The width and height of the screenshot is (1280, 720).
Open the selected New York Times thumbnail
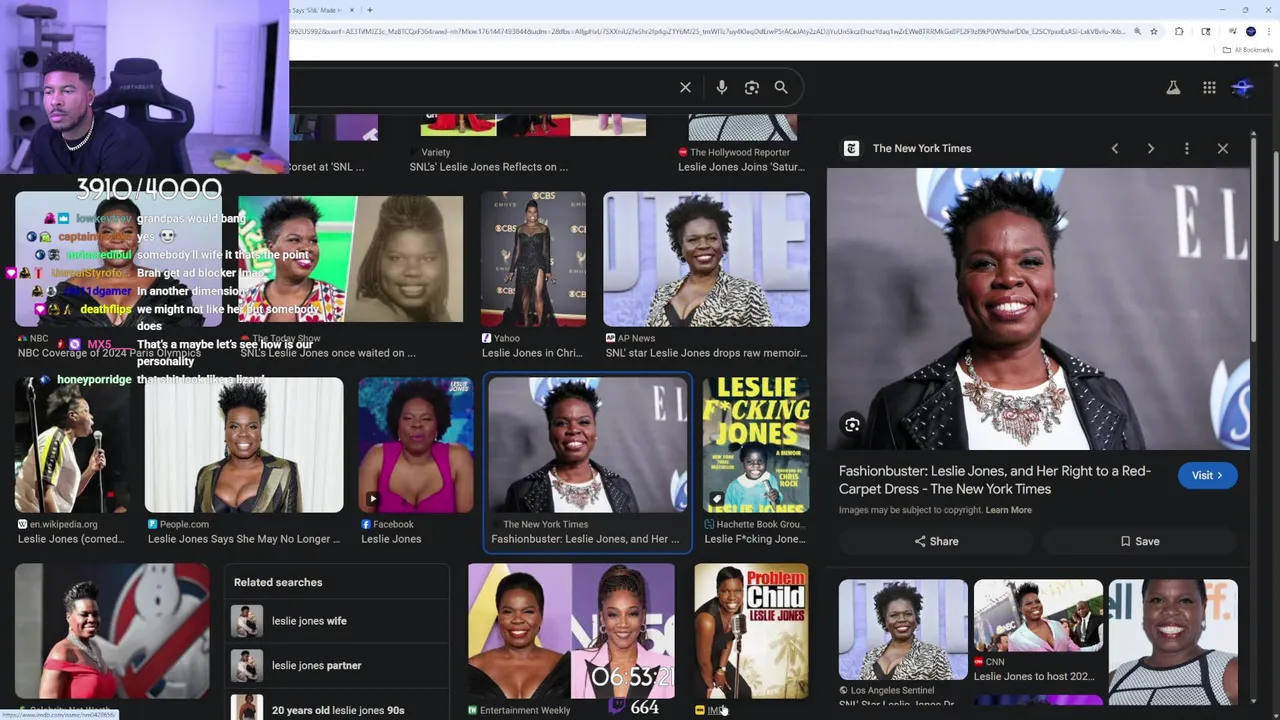click(x=588, y=445)
